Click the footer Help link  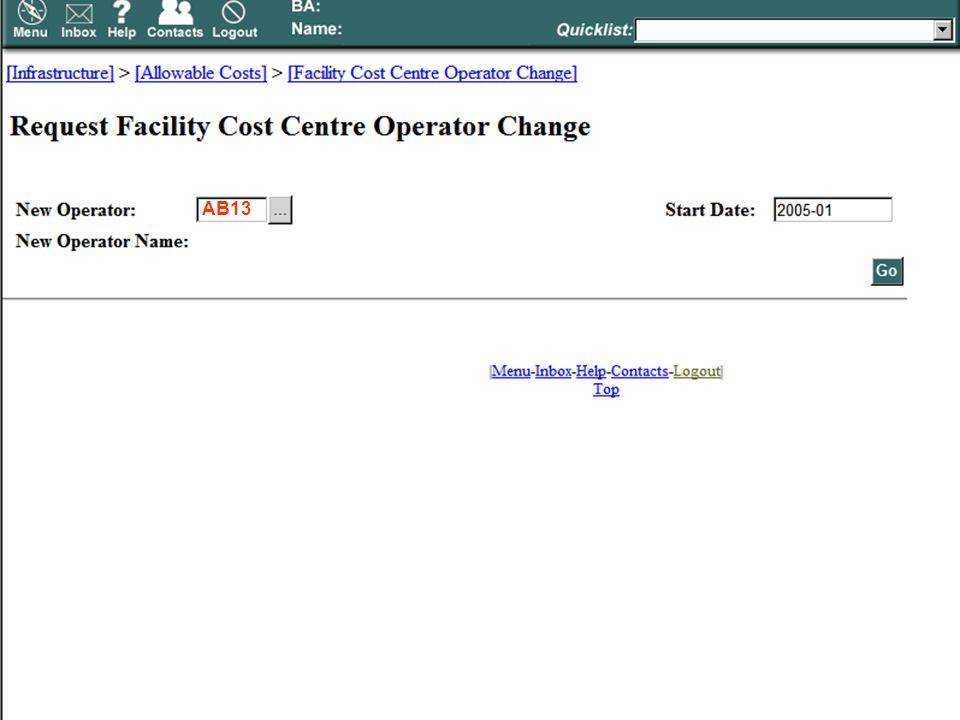click(591, 371)
